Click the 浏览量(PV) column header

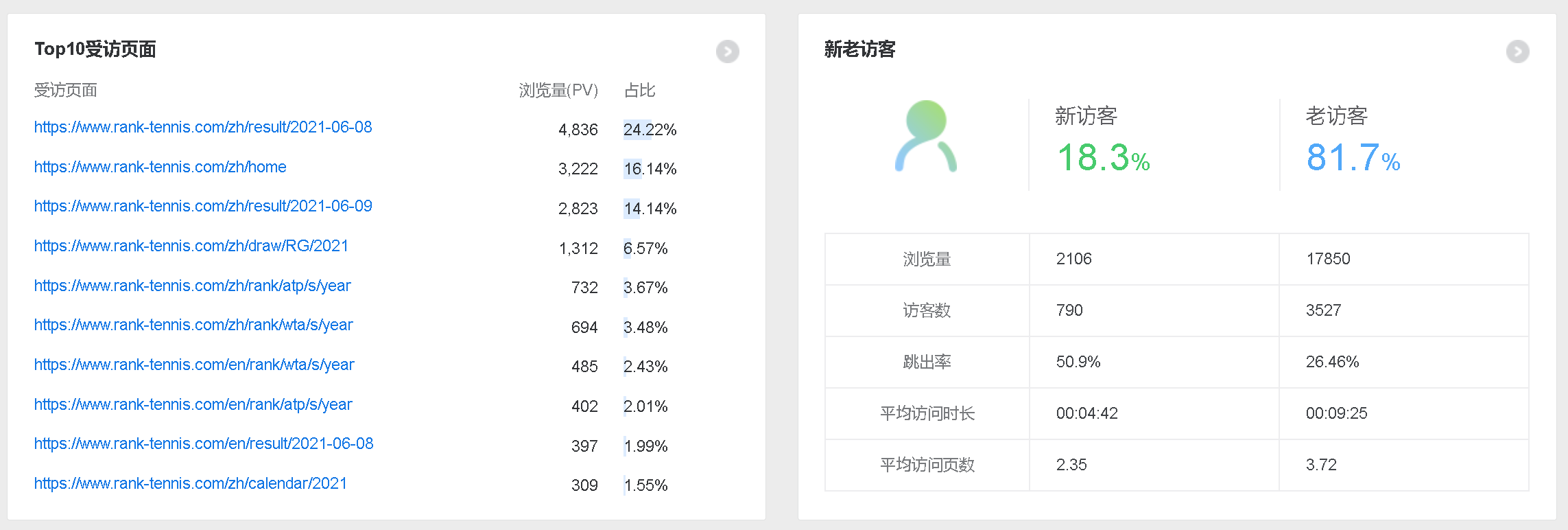(x=558, y=91)
